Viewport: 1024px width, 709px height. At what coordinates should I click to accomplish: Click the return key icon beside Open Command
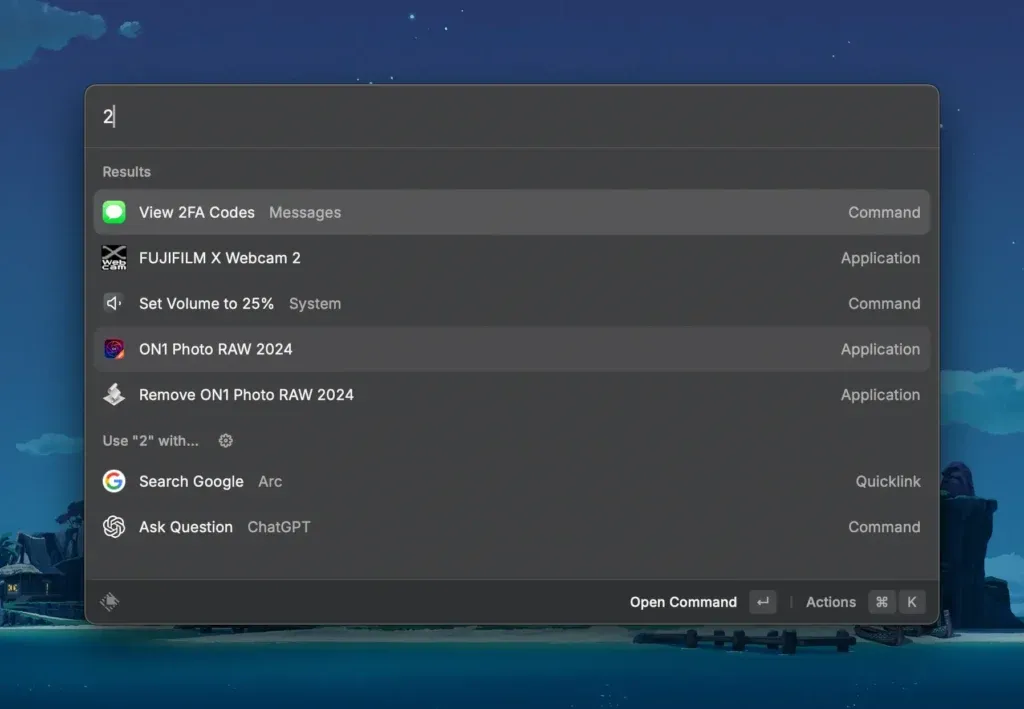tap(763, 602)
